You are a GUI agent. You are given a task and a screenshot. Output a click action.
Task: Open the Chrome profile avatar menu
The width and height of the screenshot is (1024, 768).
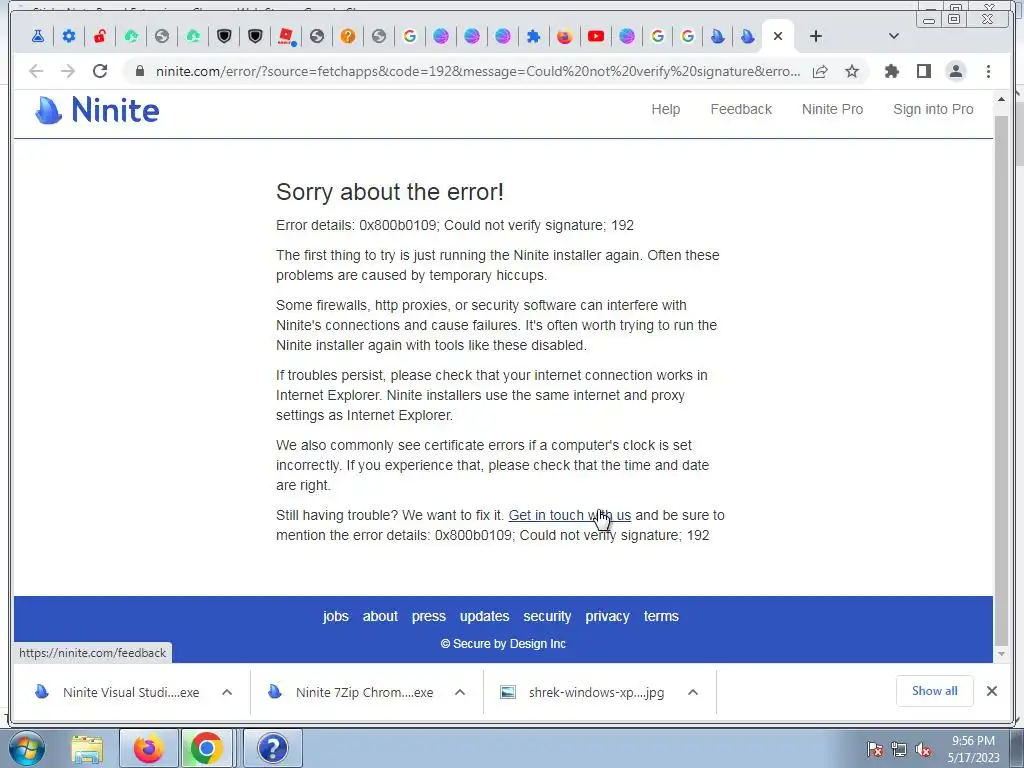[955, 71]
